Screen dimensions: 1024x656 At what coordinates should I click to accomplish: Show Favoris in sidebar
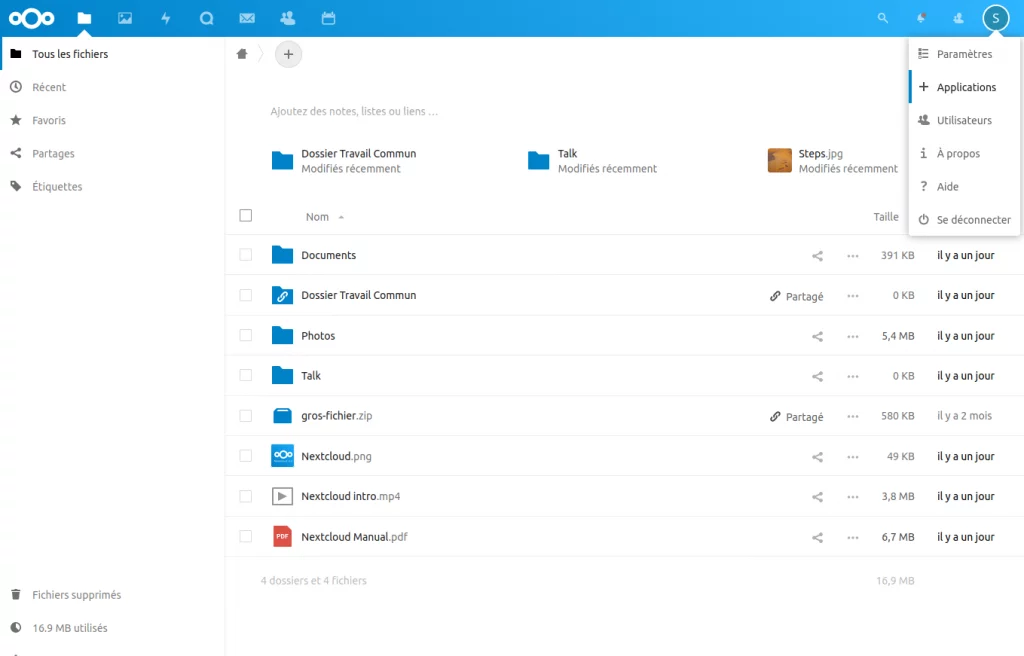pyautogui.click(x=112, y=120)
